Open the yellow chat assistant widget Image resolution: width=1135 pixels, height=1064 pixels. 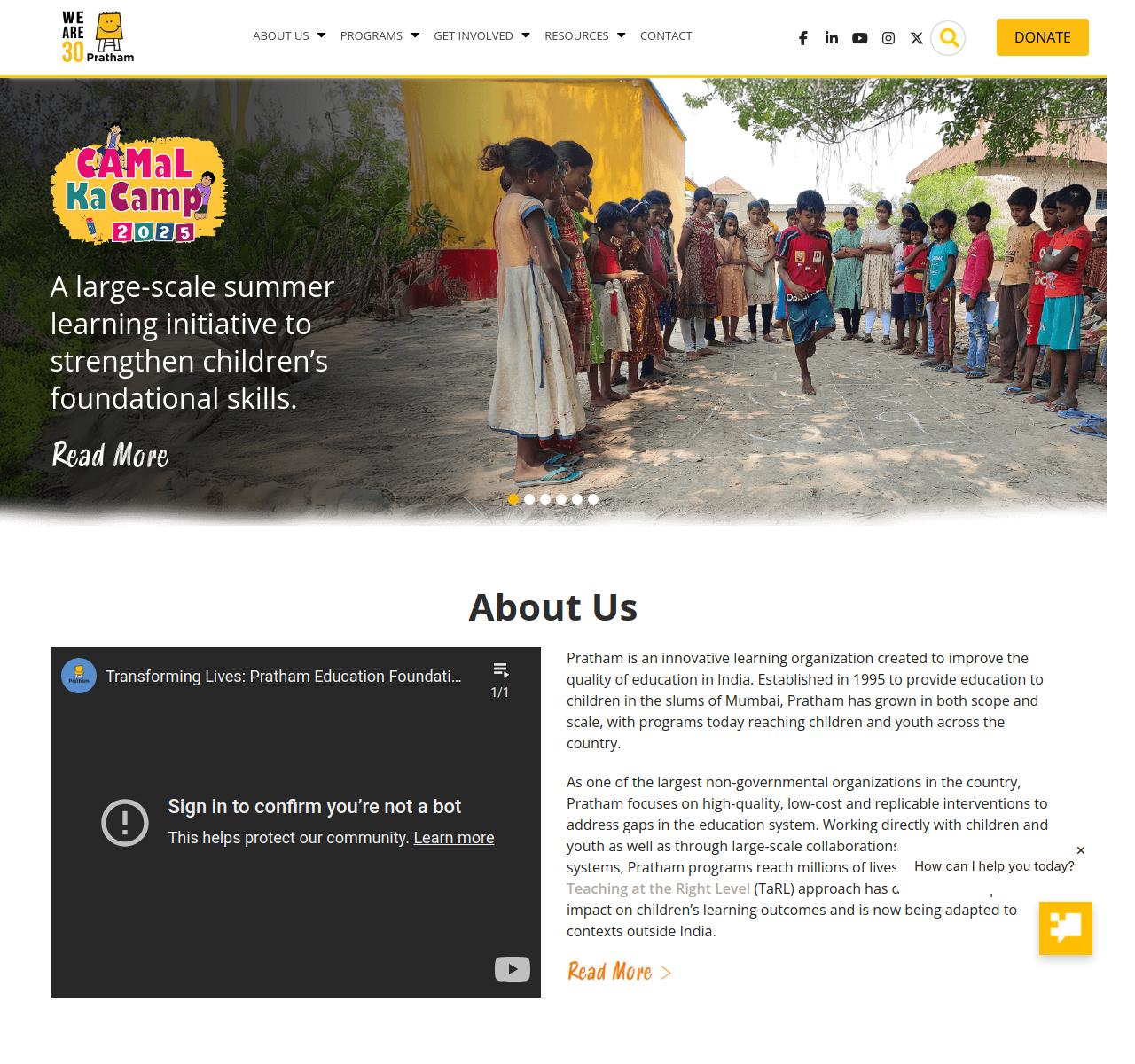1065,927
